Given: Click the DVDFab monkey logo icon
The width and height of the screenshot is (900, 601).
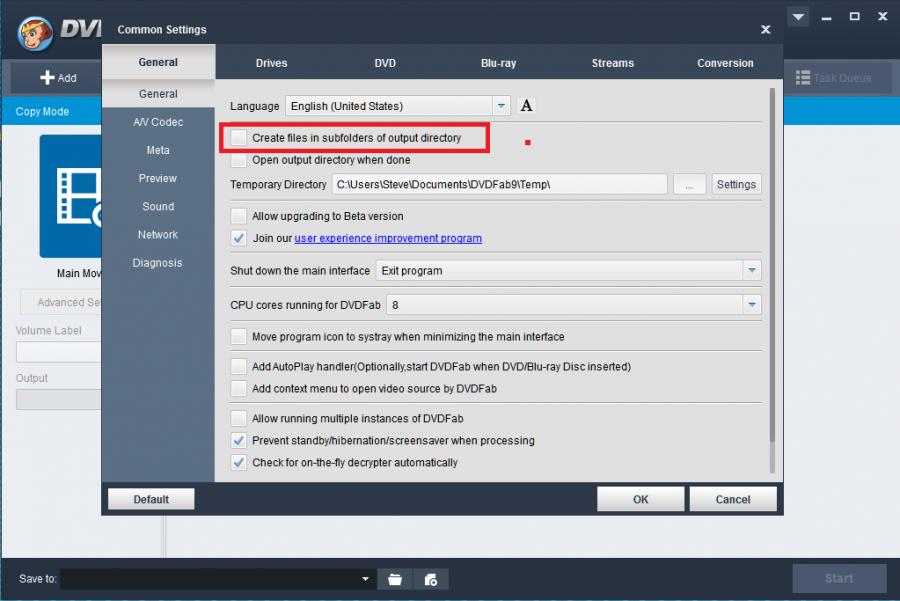Looking at the screenshot, I should pos(35,33).
